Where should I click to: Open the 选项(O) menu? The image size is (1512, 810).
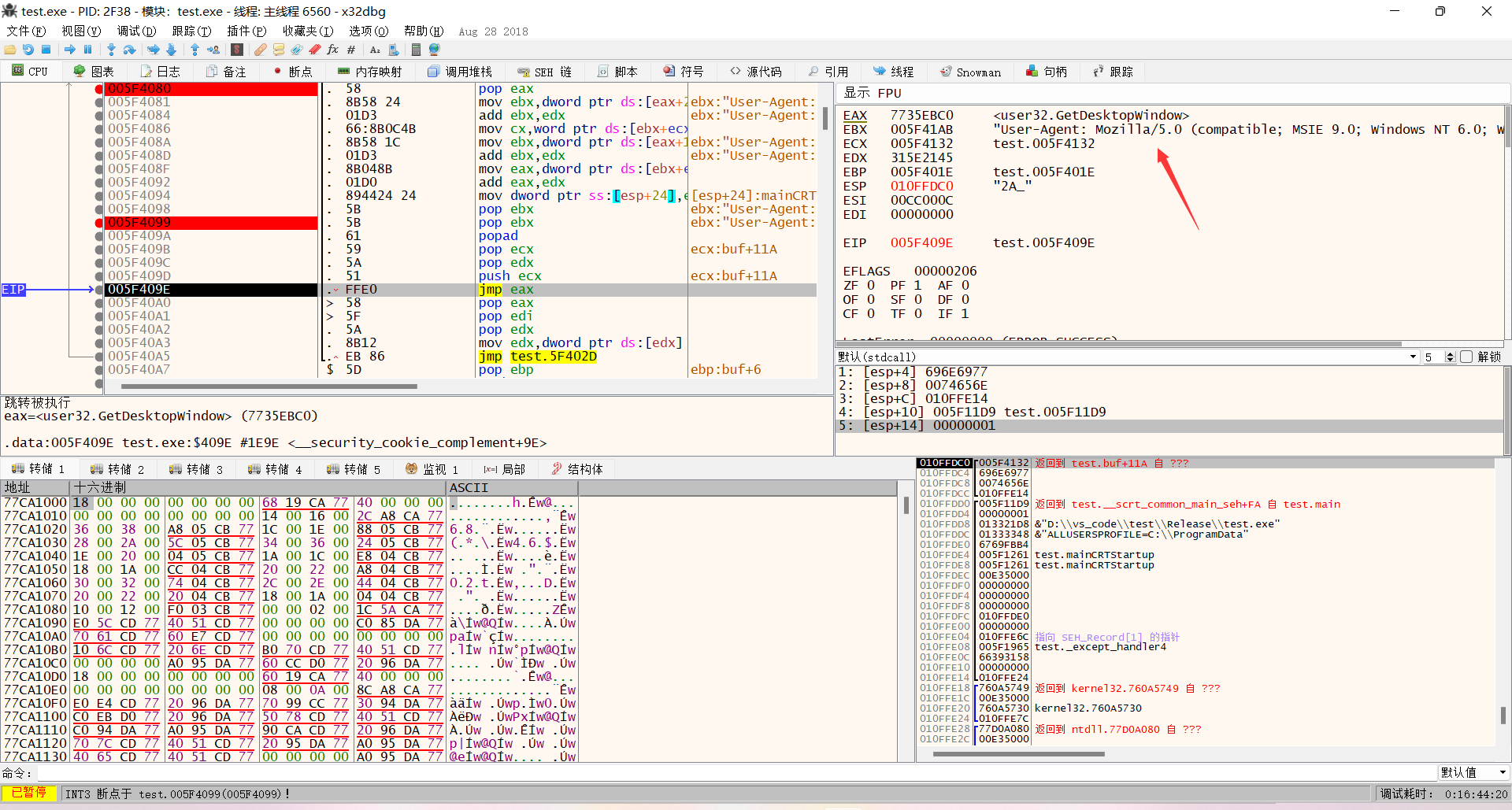point(369,31)
